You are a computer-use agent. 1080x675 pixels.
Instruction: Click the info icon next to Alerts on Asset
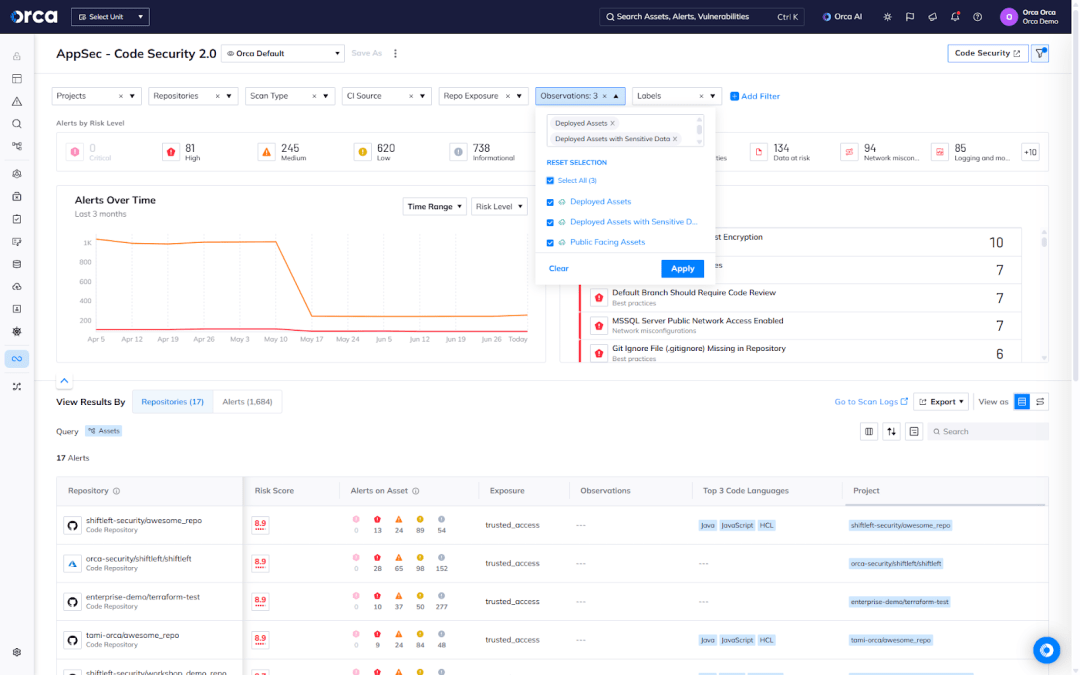pos(415,491)
